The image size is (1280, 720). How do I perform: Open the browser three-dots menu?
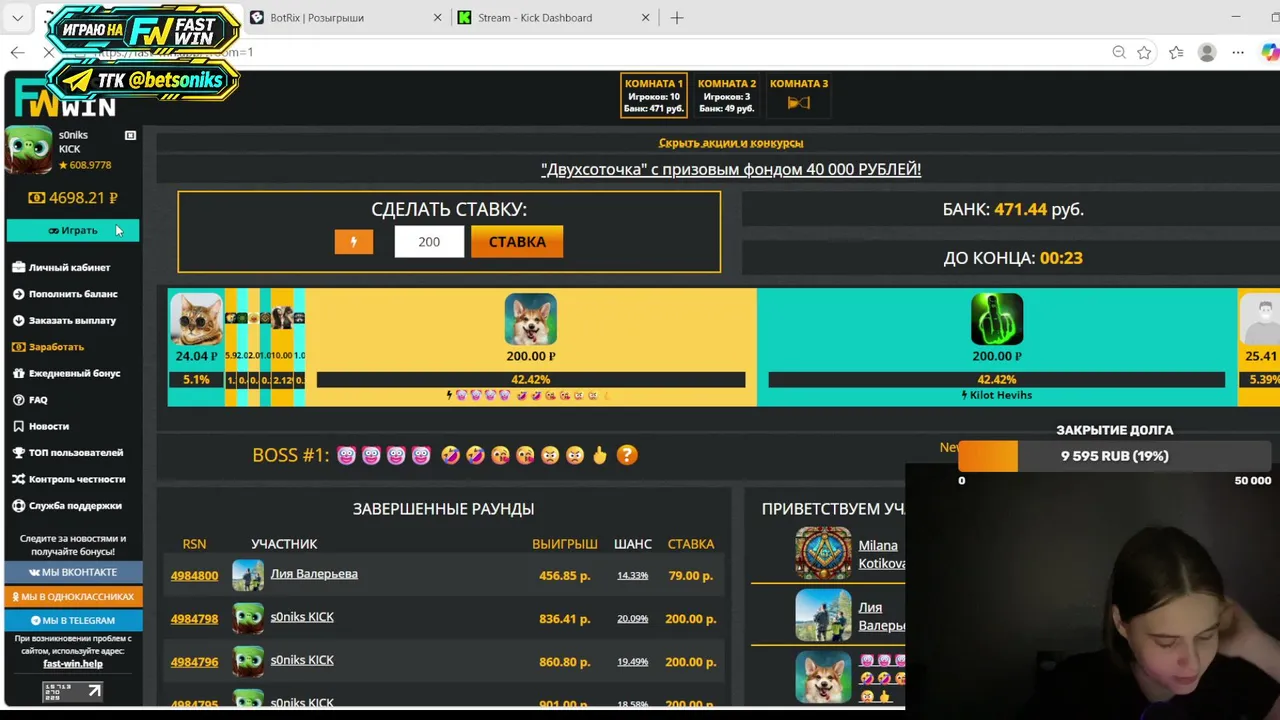click(x=1238, y=52)
